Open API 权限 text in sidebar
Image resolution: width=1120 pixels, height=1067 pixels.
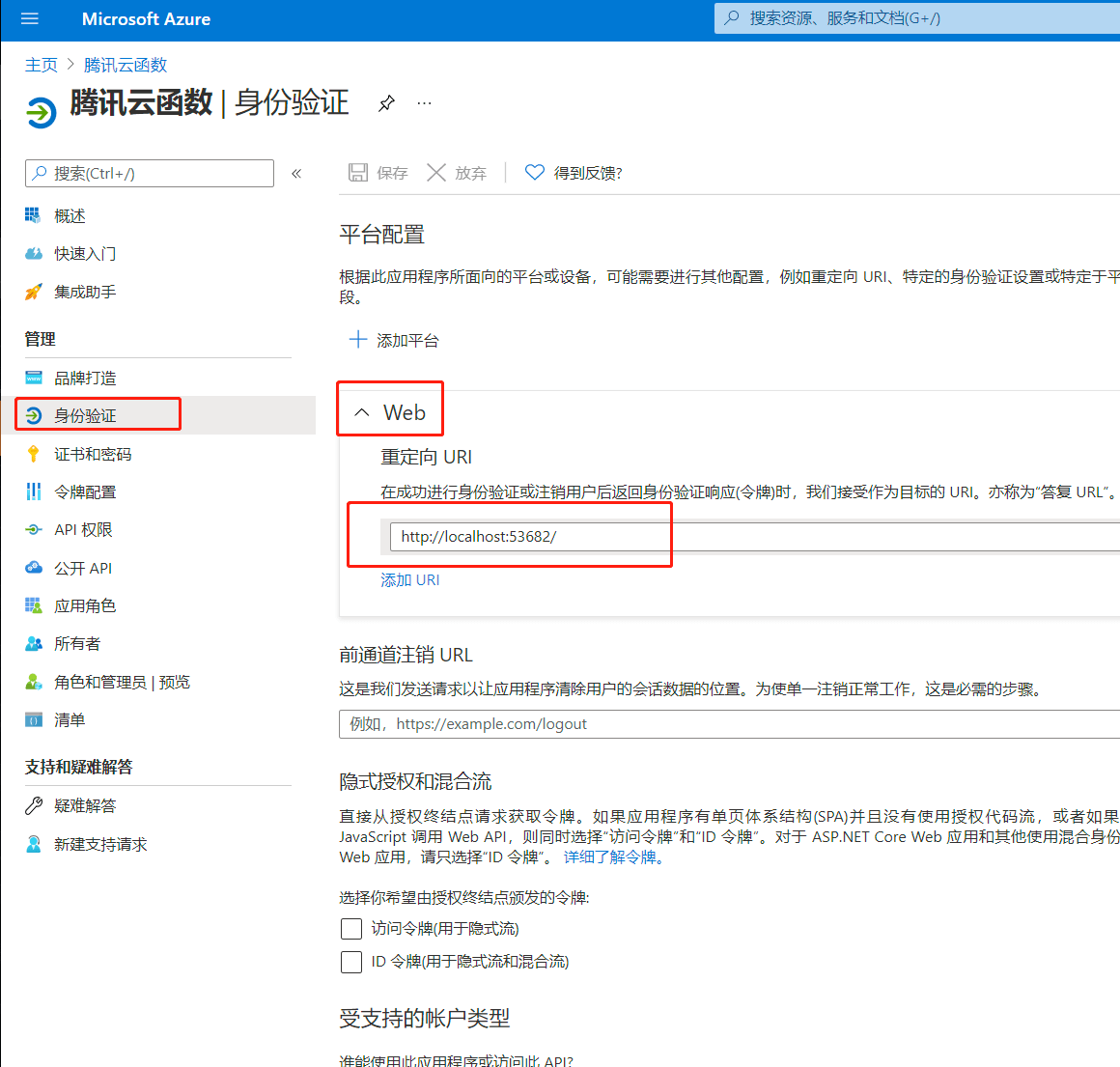click(x=84, y=530)
